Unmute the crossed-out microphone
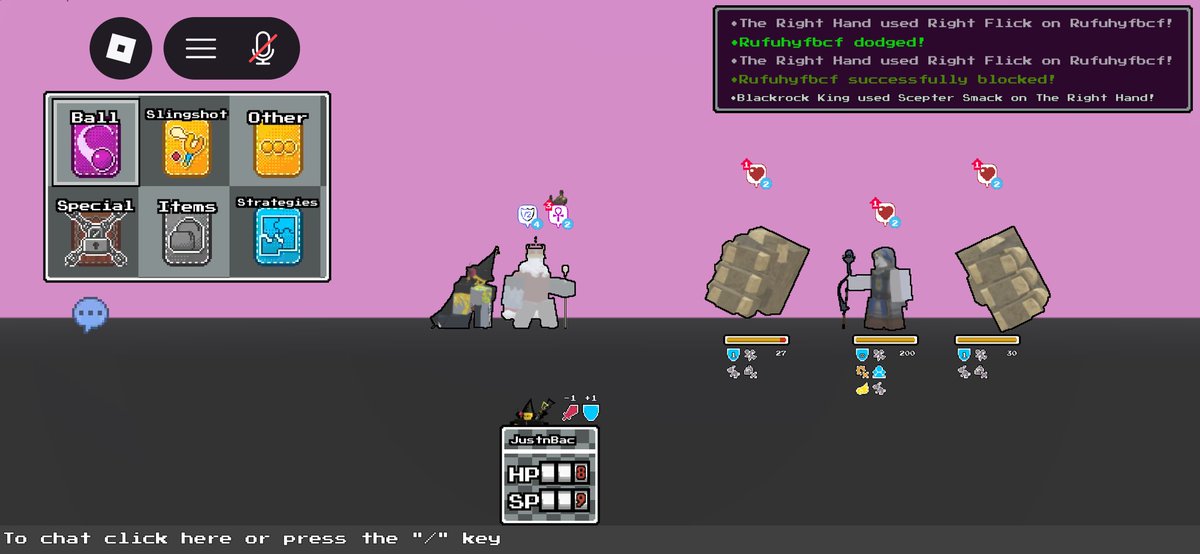1200x554 pixels. coord(262,48)
